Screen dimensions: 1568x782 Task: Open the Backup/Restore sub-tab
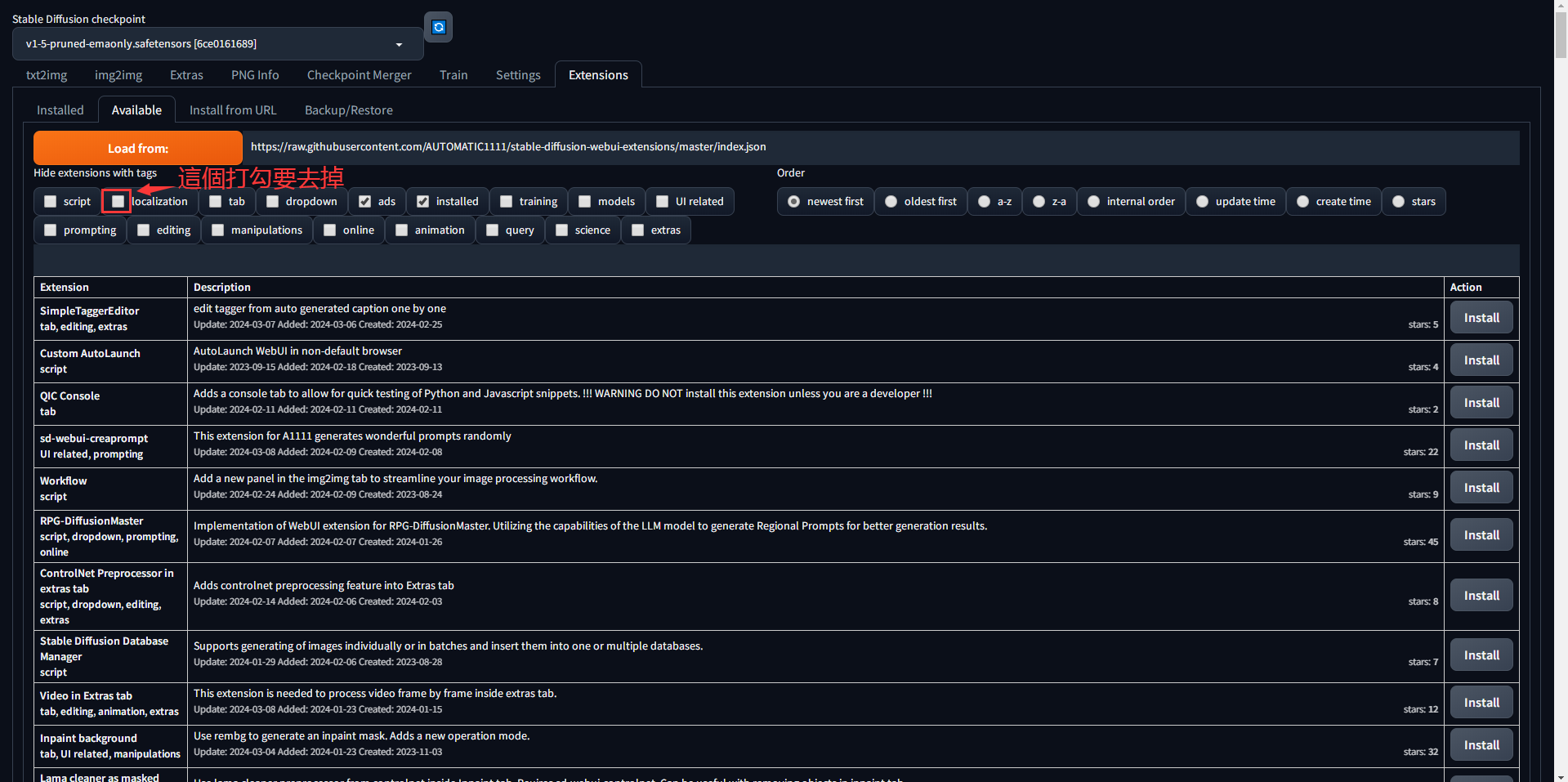coord(349,109)
